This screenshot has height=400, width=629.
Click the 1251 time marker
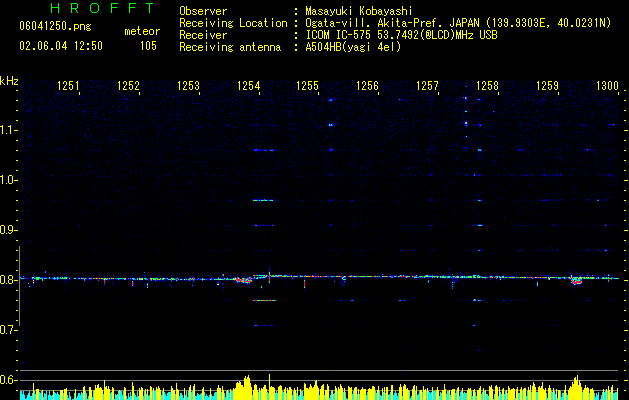(x=68, y=86)
